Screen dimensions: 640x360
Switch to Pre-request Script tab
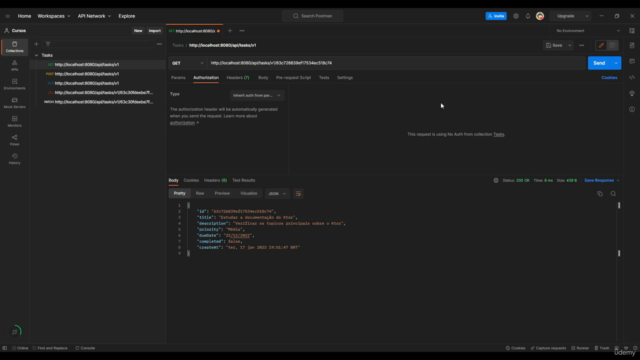click(x=293, y=78)
